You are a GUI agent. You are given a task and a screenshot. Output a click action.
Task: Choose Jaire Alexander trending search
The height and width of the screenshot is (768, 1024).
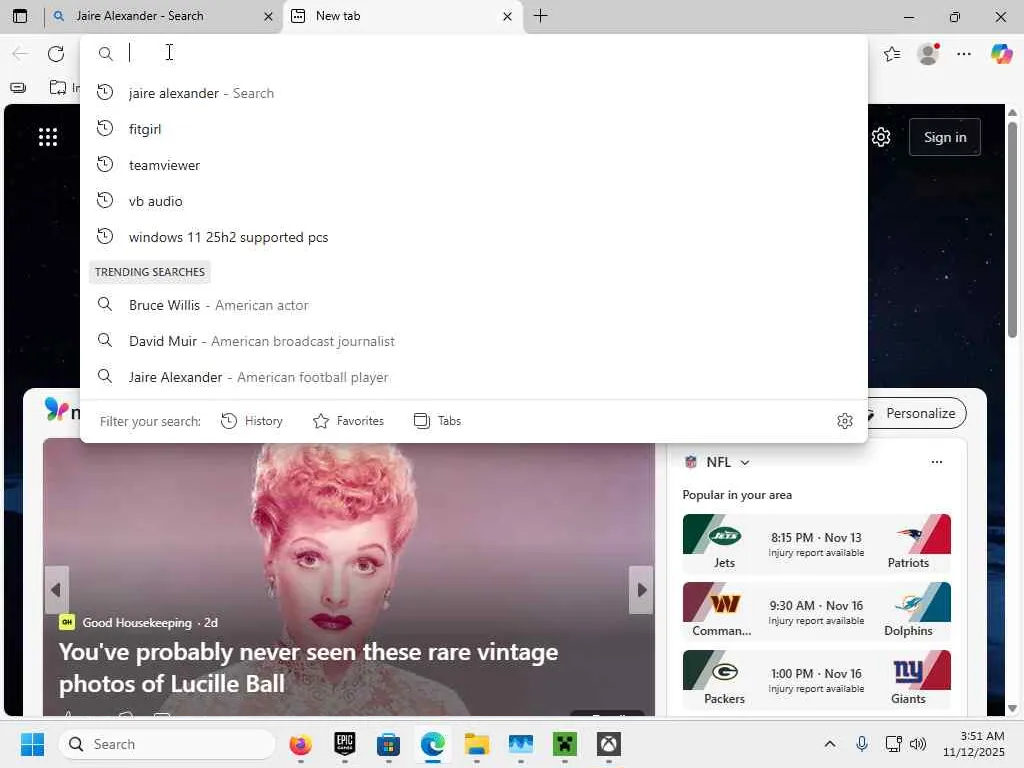pos(474,377)
